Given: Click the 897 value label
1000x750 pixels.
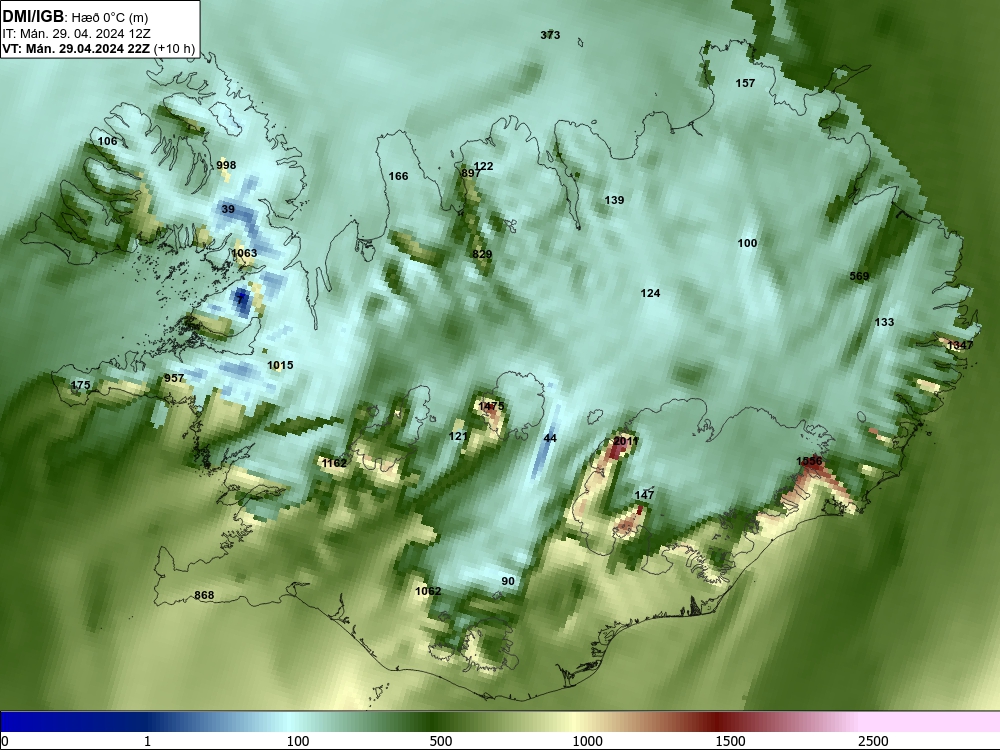Looking at the screenshot, I should (x=470, y=173).
